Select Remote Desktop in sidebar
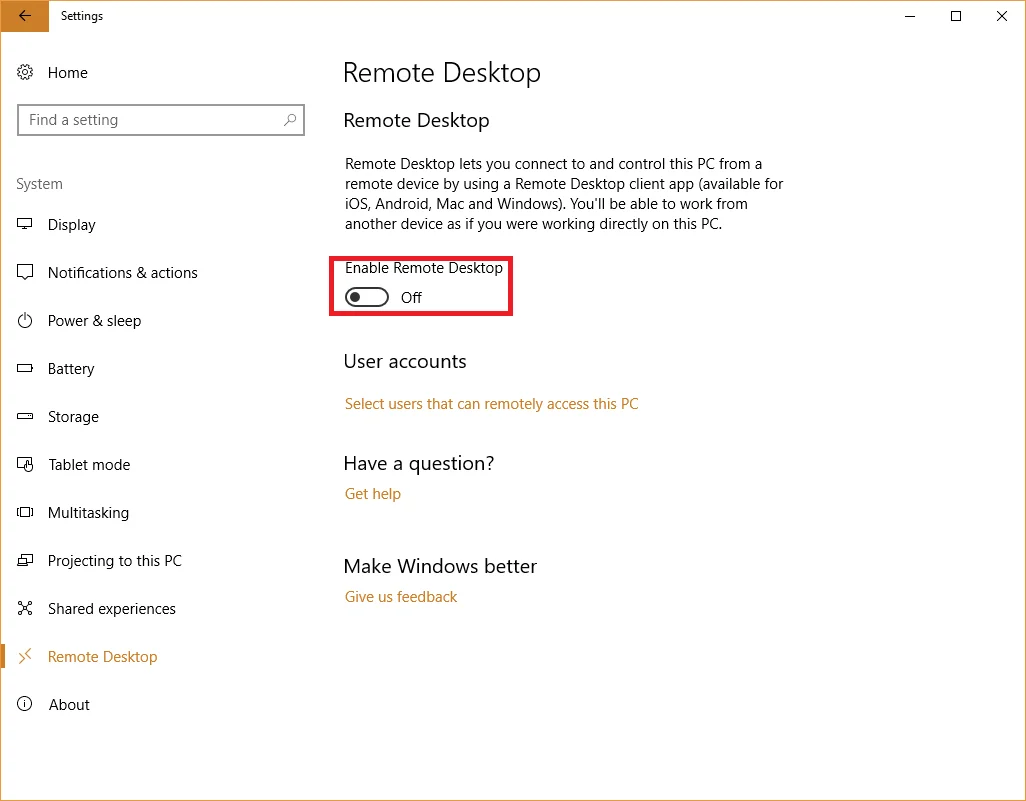 tap(102, 657)
